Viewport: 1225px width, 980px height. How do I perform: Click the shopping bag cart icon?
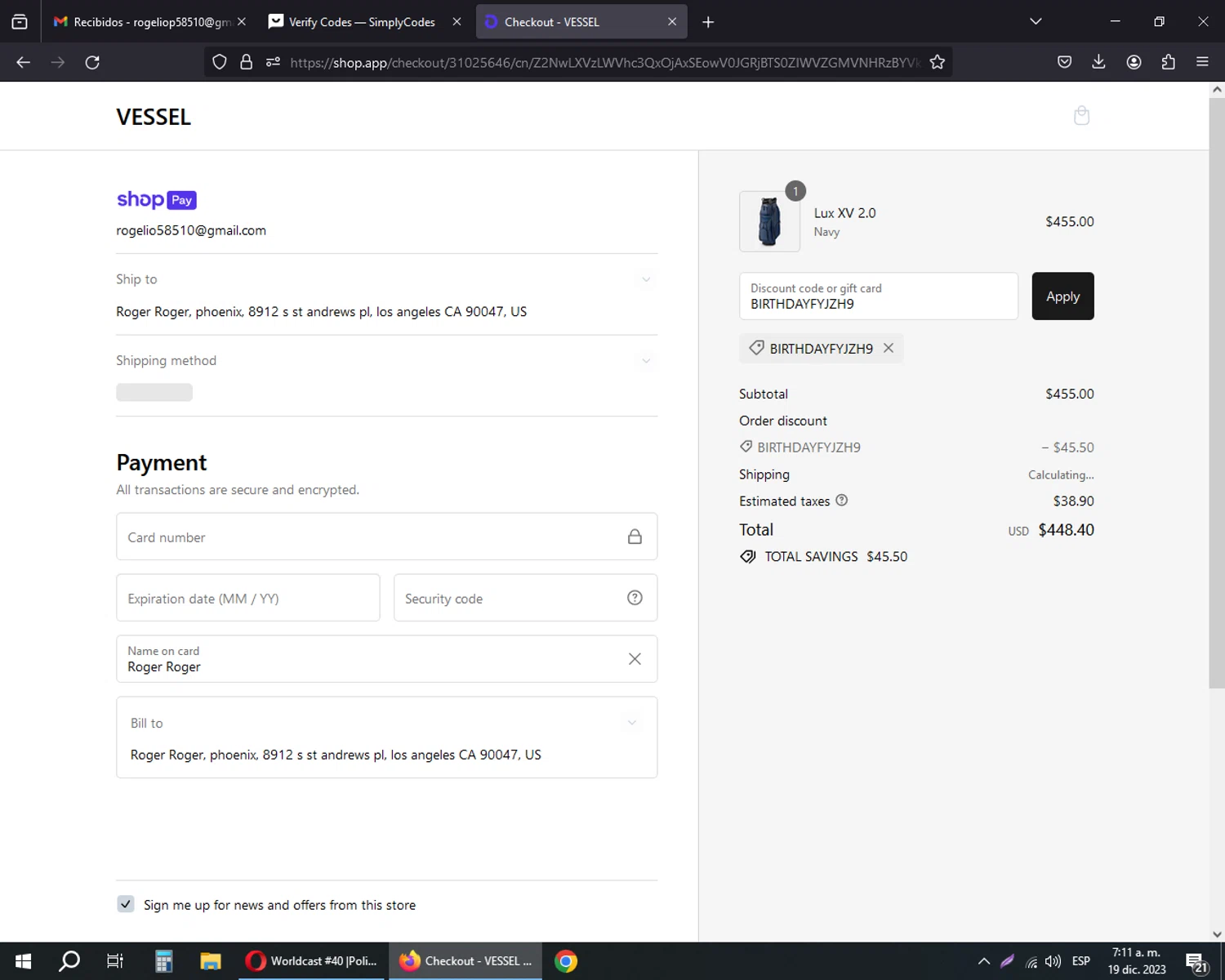point(1081,115)
